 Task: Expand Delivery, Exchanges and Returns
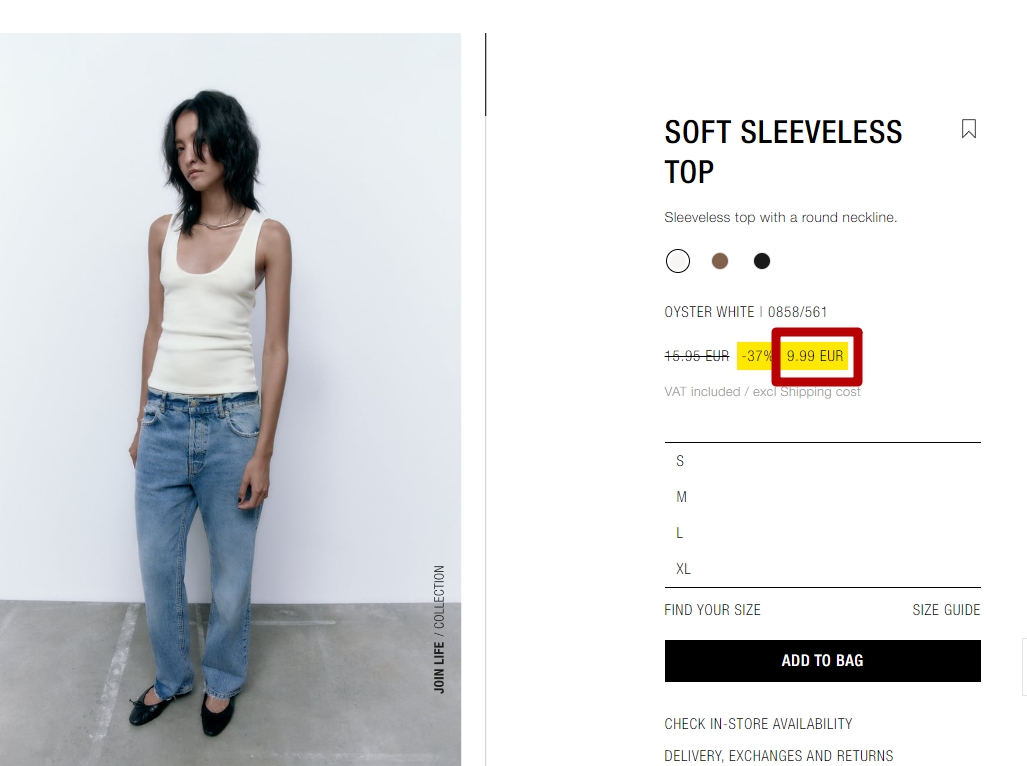click(x=779, y=756)
